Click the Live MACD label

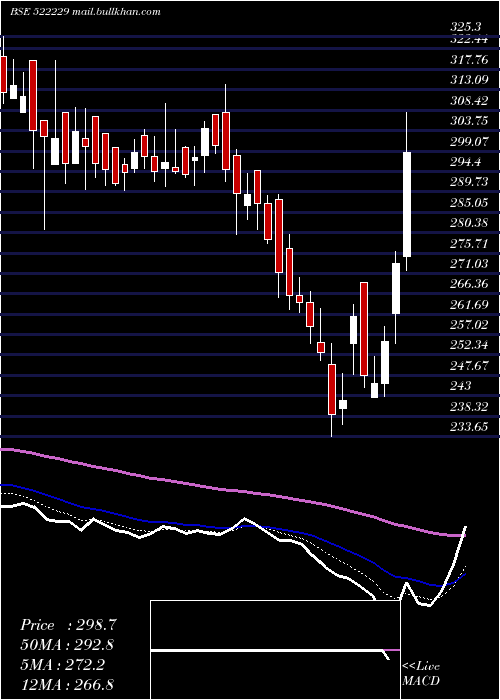[x=421, y=674]
